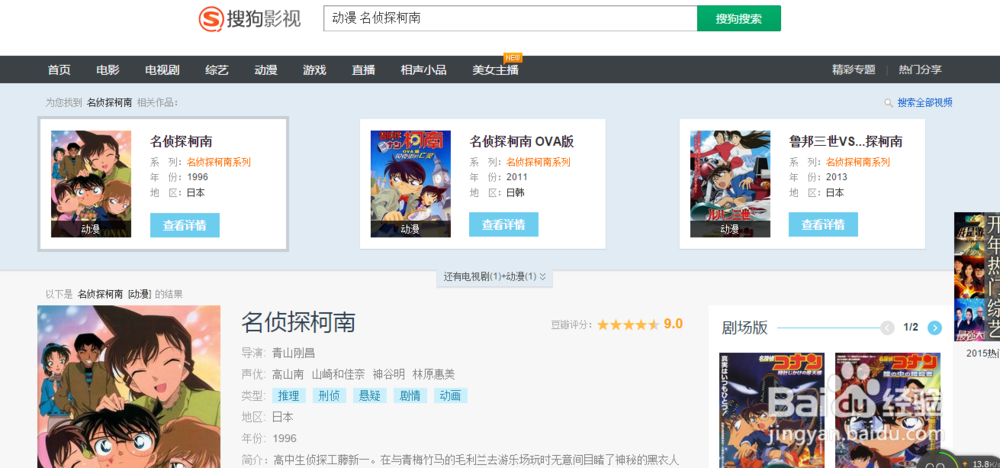Select the 推理 genre tag

pos(289,395)
